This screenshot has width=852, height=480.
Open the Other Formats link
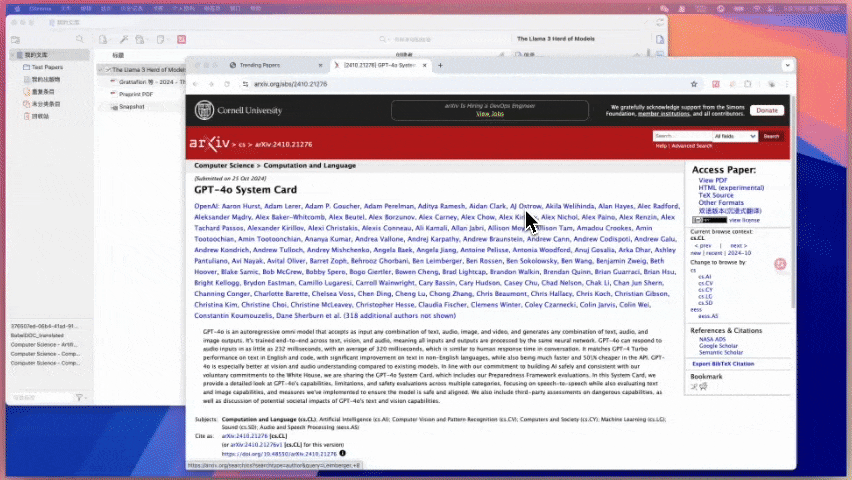(721, 203)
